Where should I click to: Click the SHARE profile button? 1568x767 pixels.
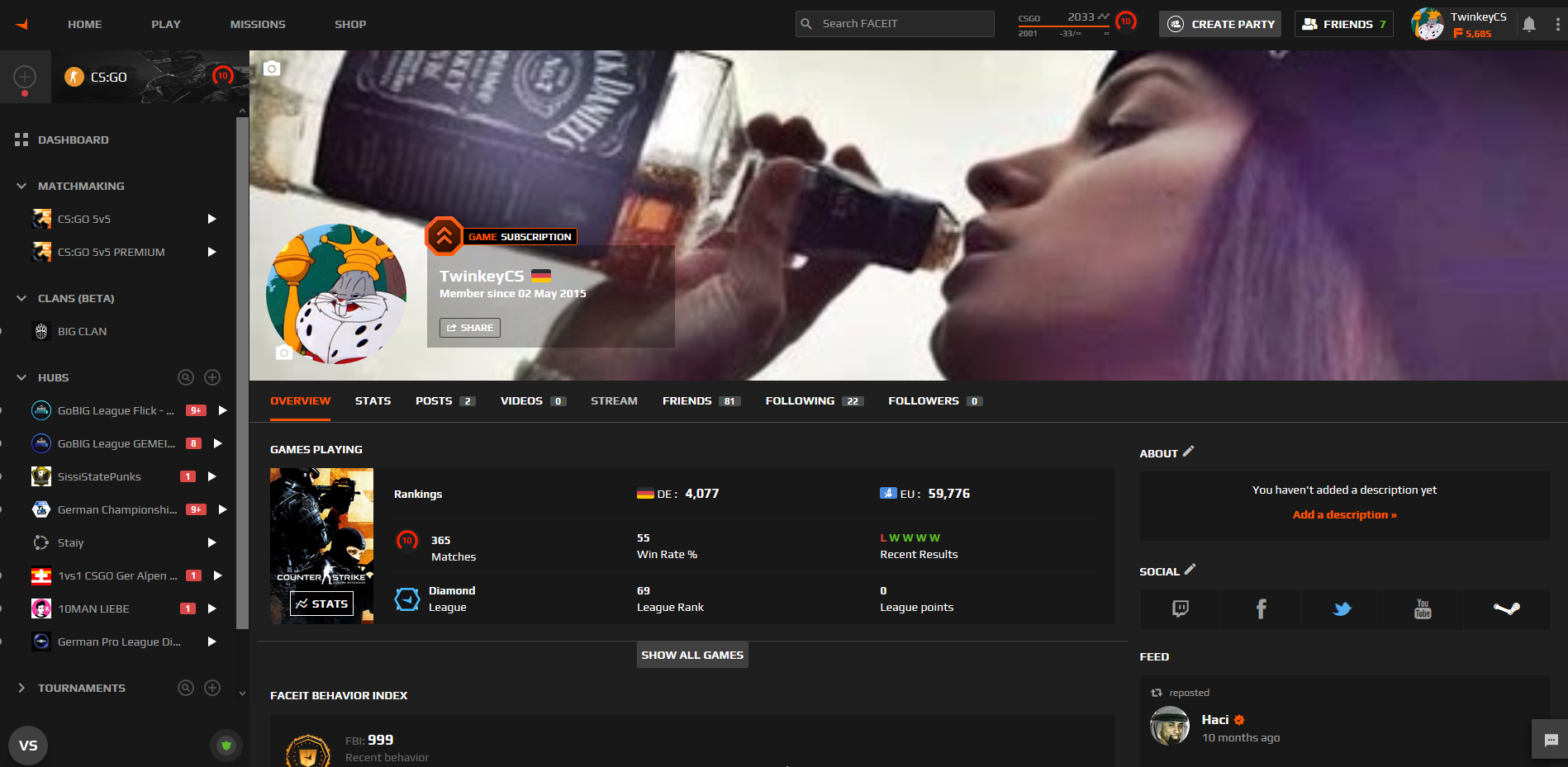tap(470, 328)
